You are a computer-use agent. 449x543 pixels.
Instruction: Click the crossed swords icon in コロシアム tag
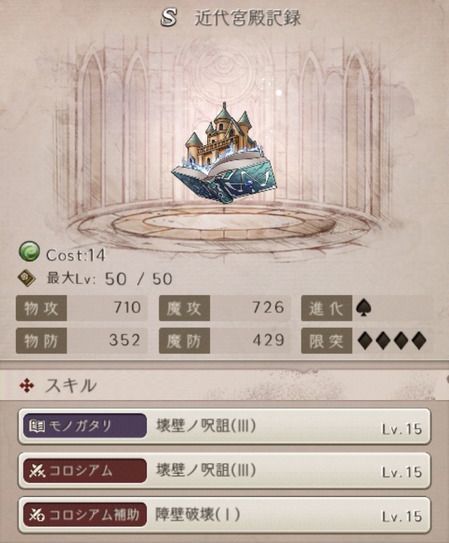(37, 471)
